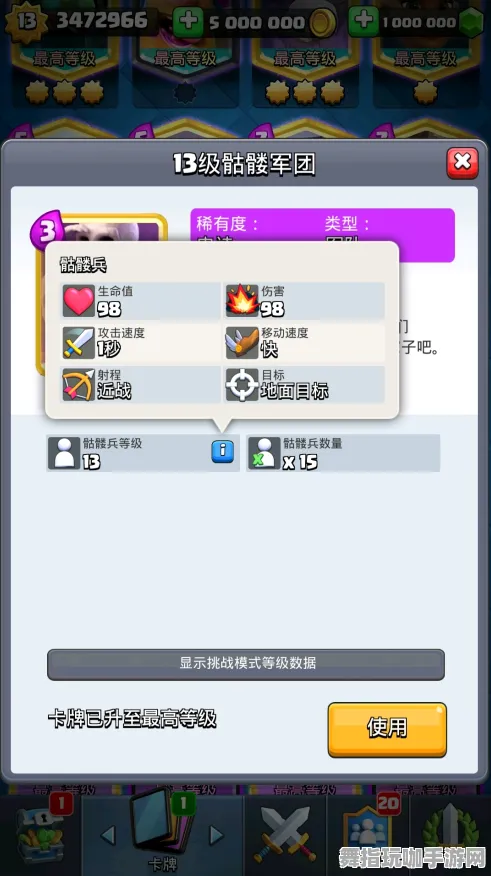The height and width of the screenshot is (876, 491).
Task: Select the heart hitpoints icon
Action: 79,301
